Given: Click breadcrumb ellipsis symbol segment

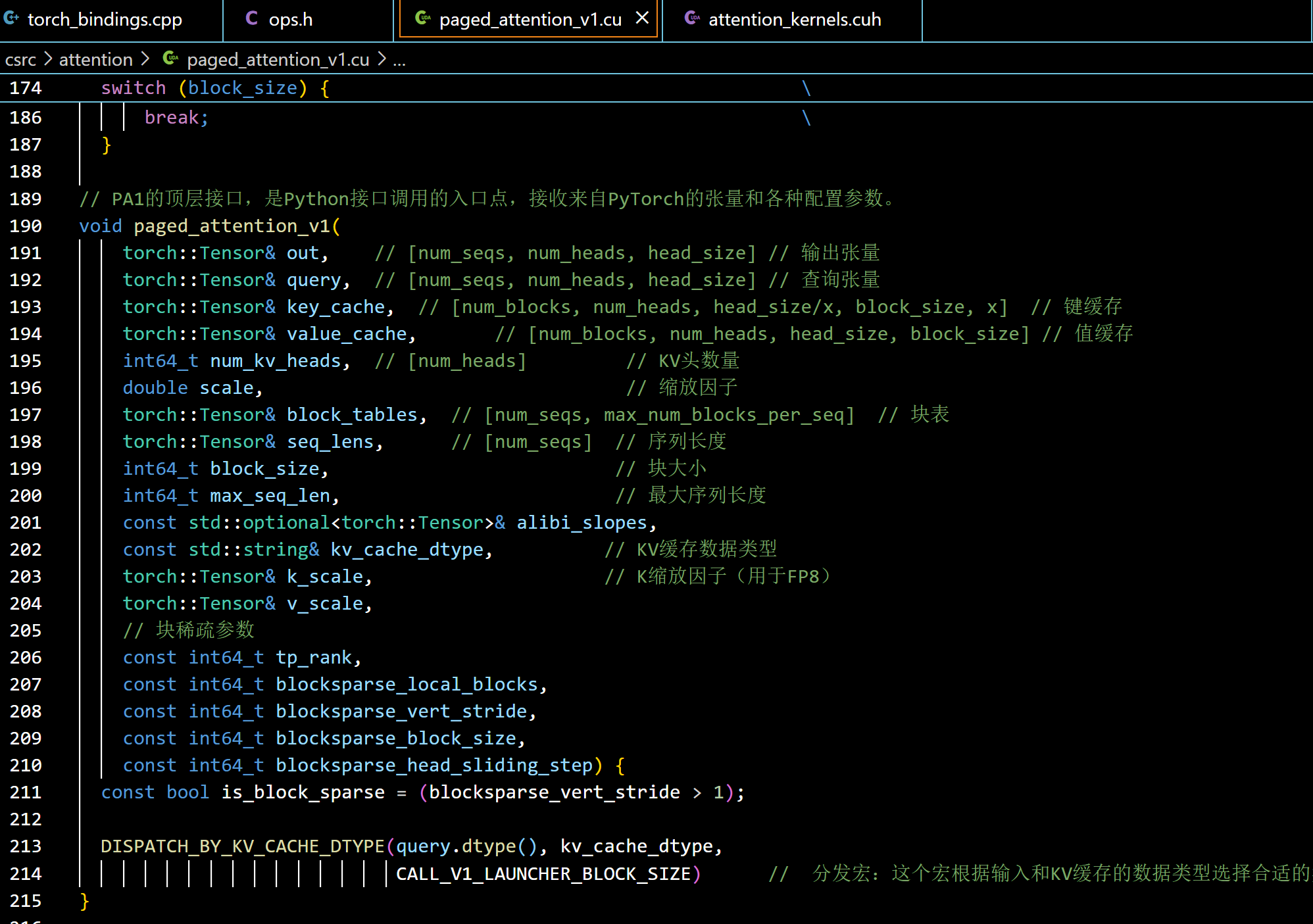Looking at the screenshot, I should click(399, 60).
